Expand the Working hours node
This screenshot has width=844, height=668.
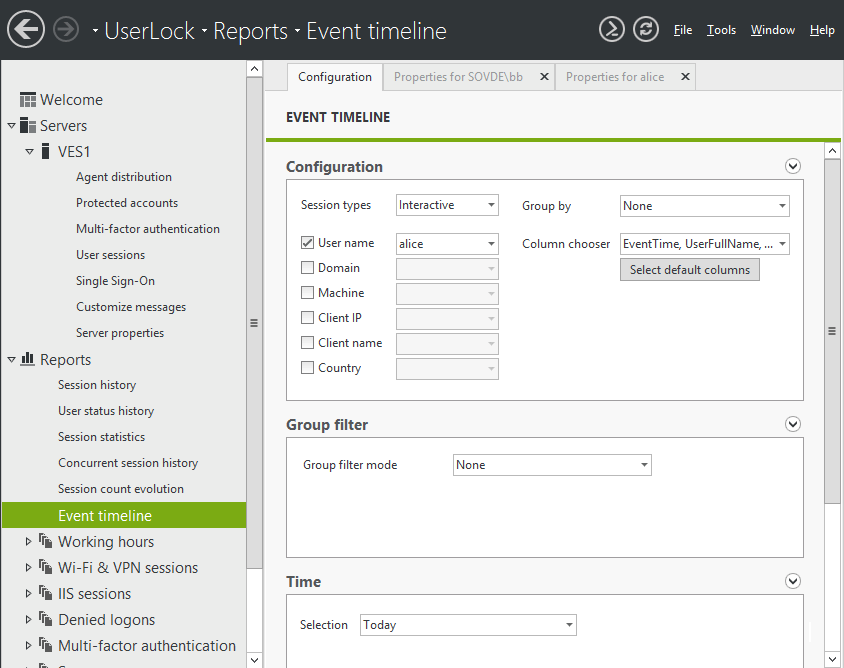(29, 542)
